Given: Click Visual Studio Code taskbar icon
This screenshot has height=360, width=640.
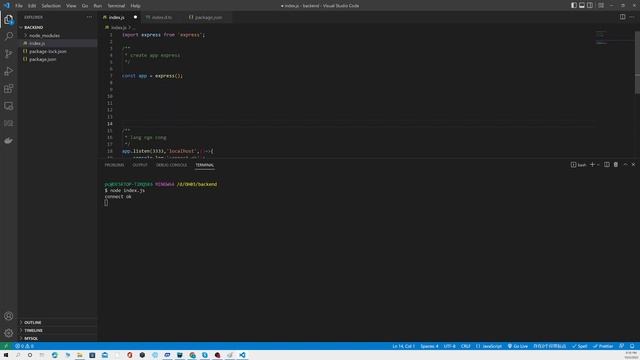Looking at the screenshot, I should [x=242, y=355].
